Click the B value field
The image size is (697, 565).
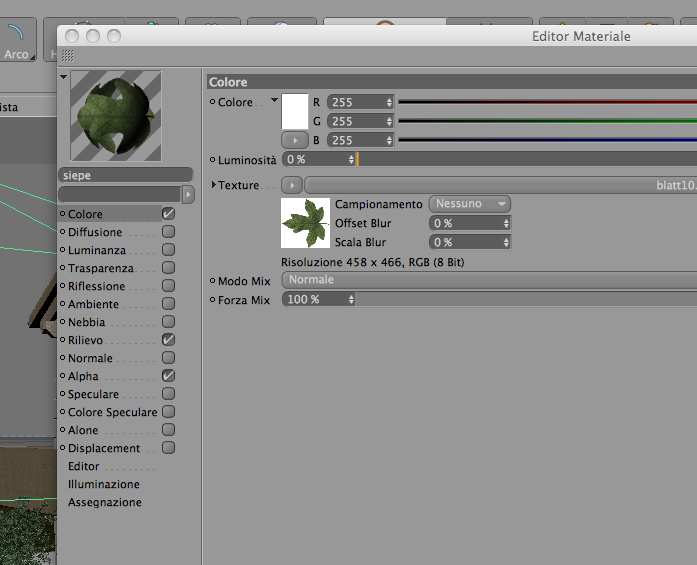357,140
